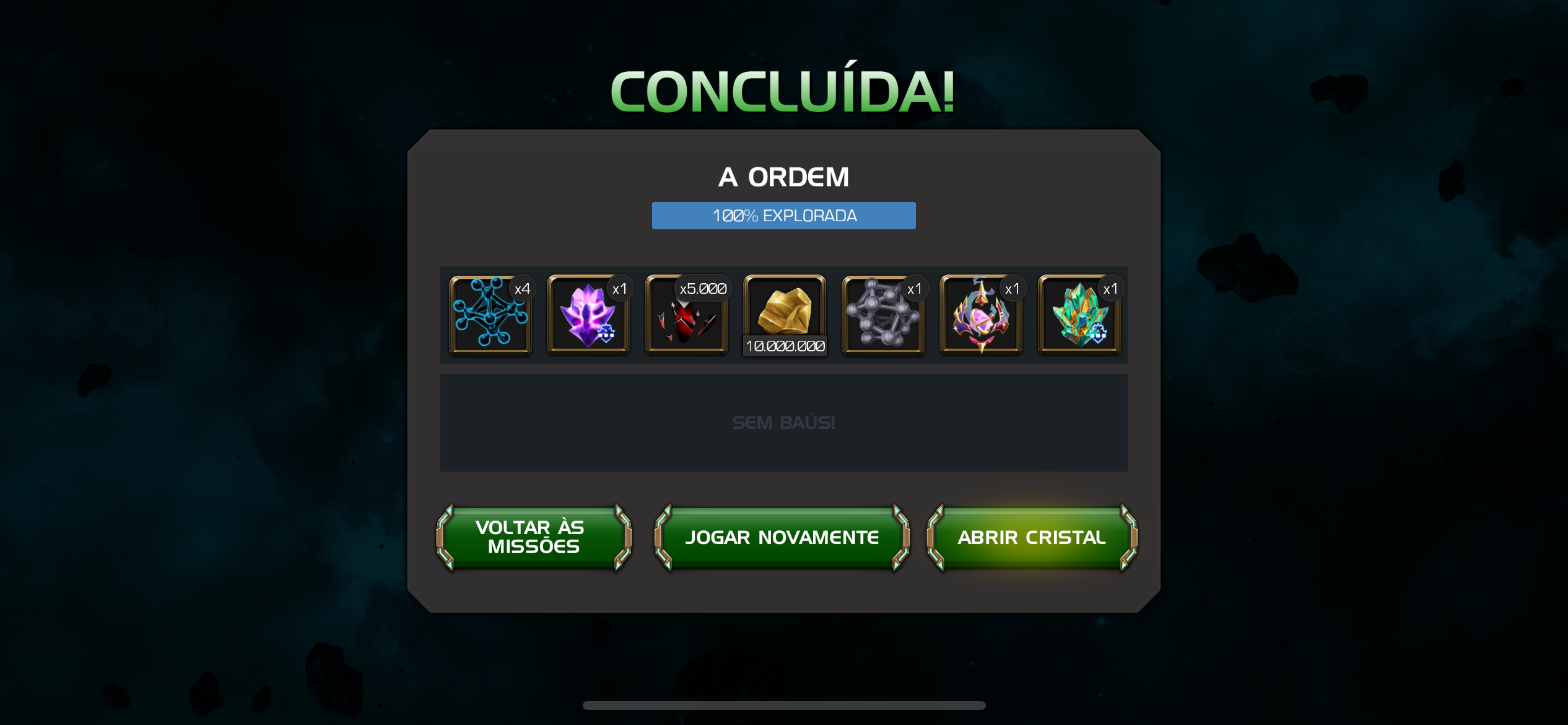View the ornate pink-gem relic reward
Screen dimensions: 1568x725
[x=981, y=315]
